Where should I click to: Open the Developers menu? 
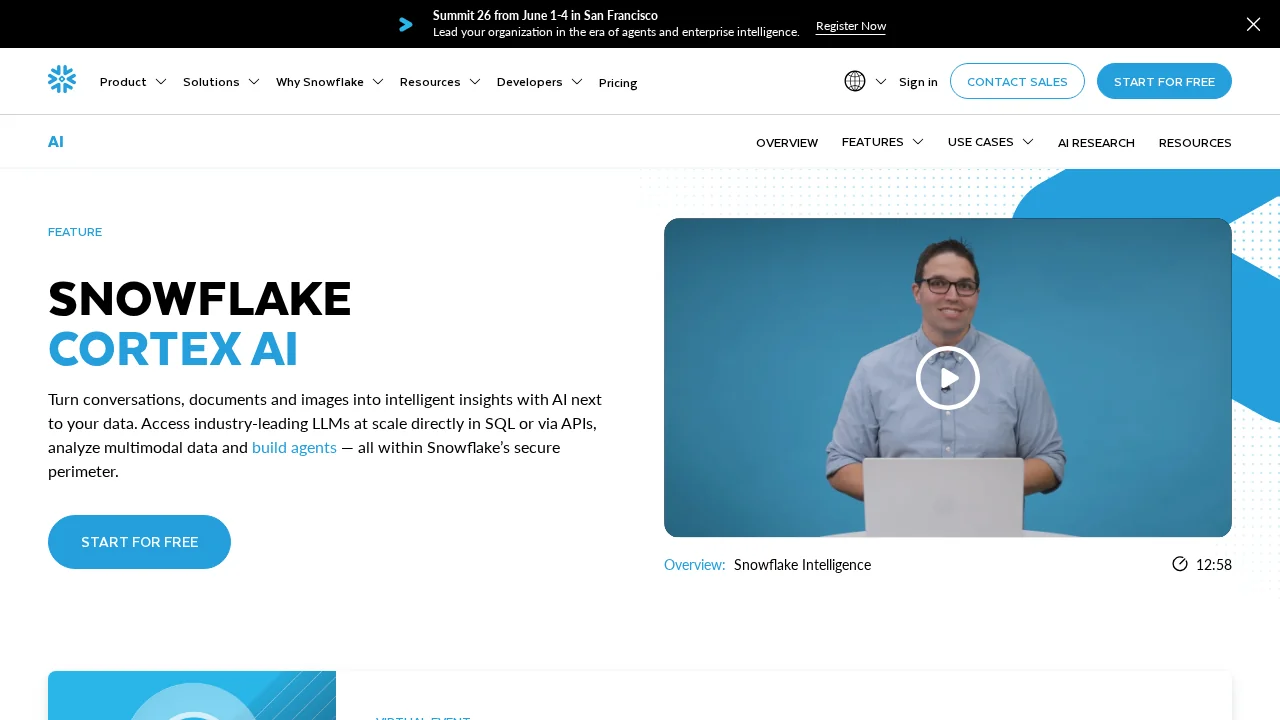[x=540, y=82]
